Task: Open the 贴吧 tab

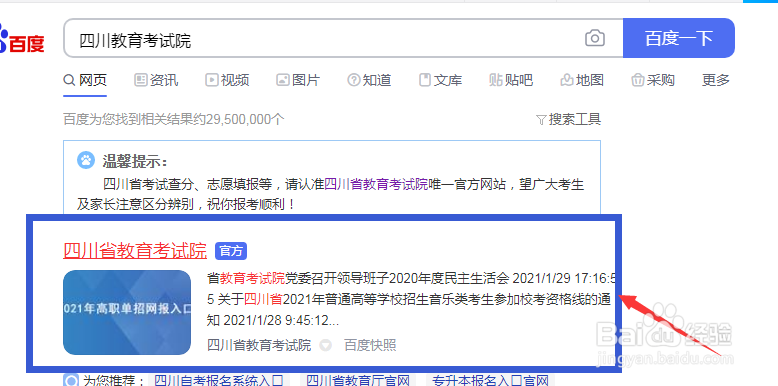Action: tap(511, 80)
